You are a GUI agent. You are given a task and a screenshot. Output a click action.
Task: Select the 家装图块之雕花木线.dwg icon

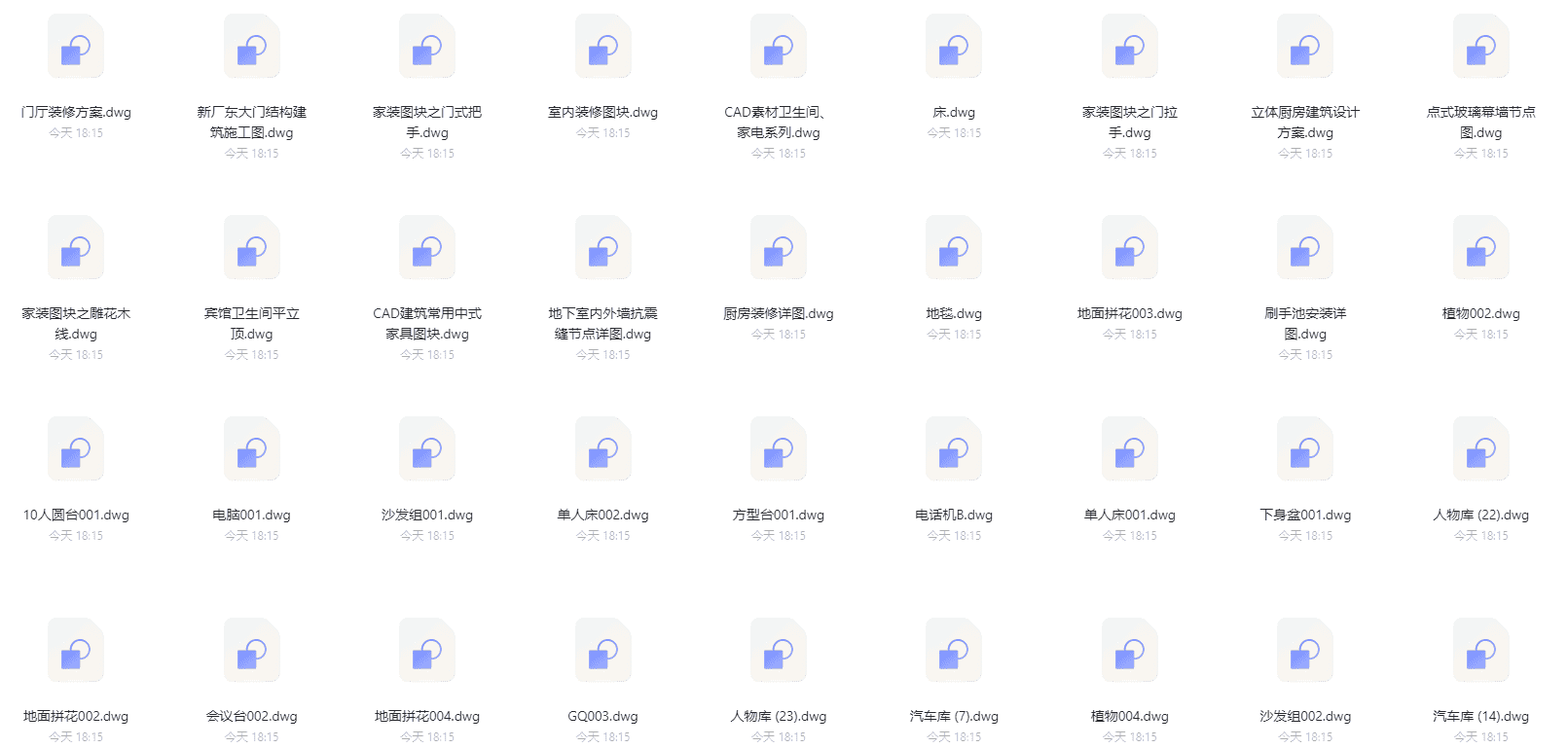(x=76, y=248)
